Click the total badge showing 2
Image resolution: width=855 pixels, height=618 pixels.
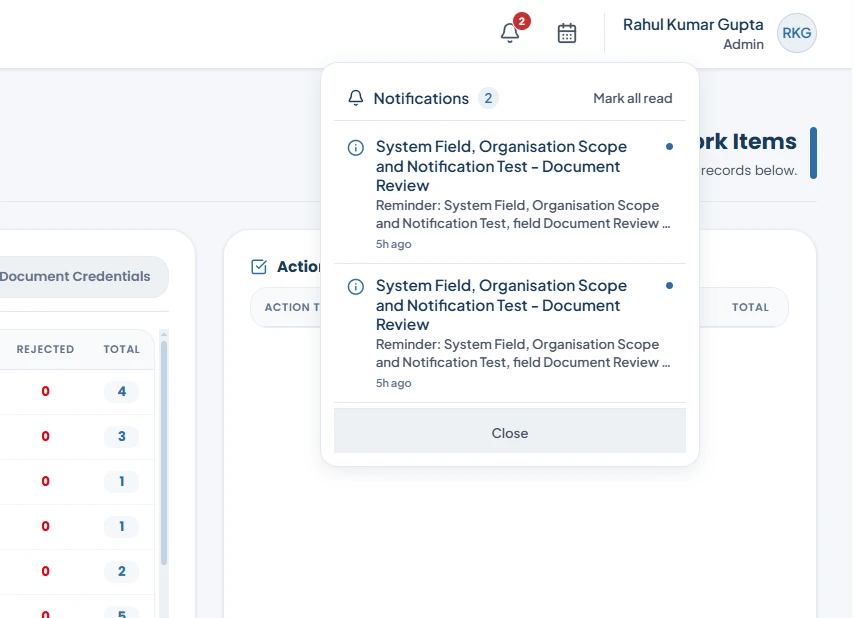(122, 571)
